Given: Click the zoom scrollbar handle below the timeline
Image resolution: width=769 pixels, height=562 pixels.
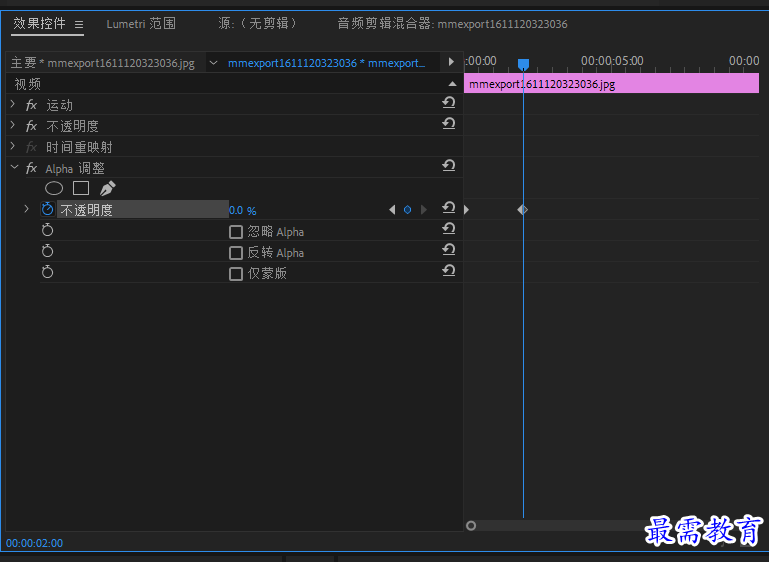Looking at the screenshot, I should [471, 526].
